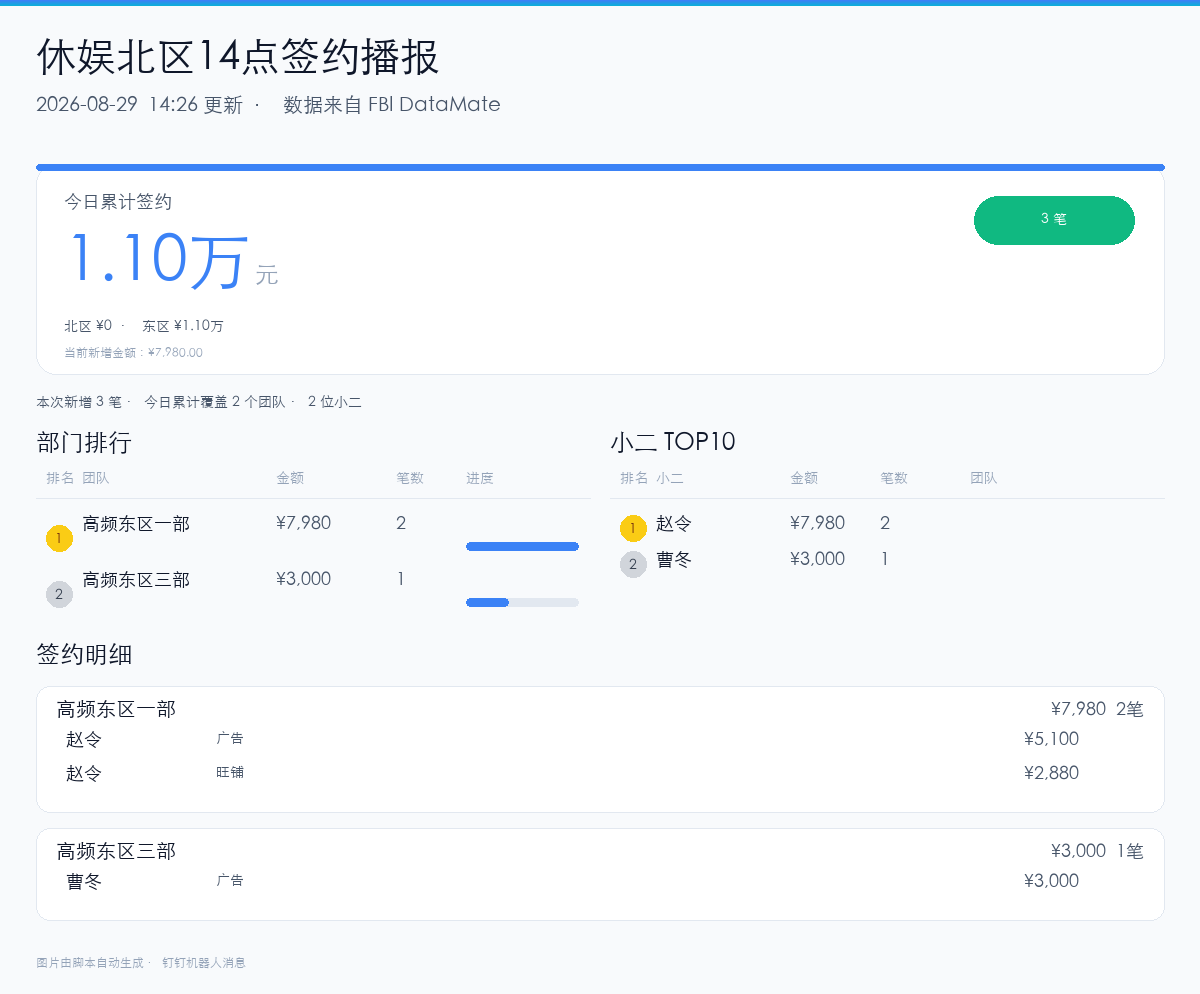Click 金额 column header in 部门排行

point(290,478)
